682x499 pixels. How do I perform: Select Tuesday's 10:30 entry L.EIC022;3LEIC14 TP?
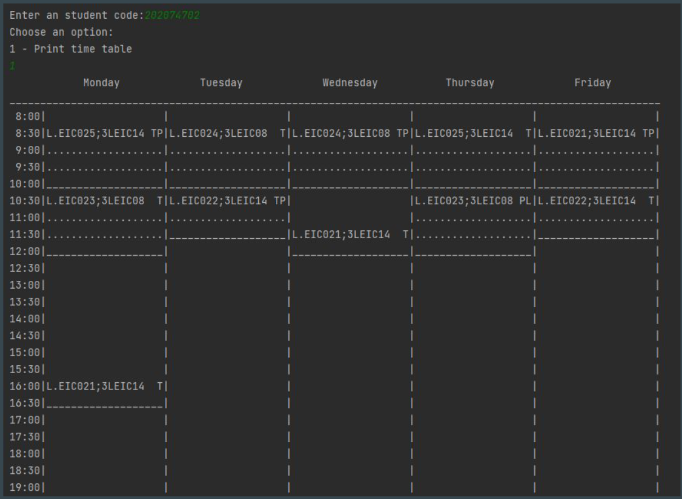[x=227, y=201]
